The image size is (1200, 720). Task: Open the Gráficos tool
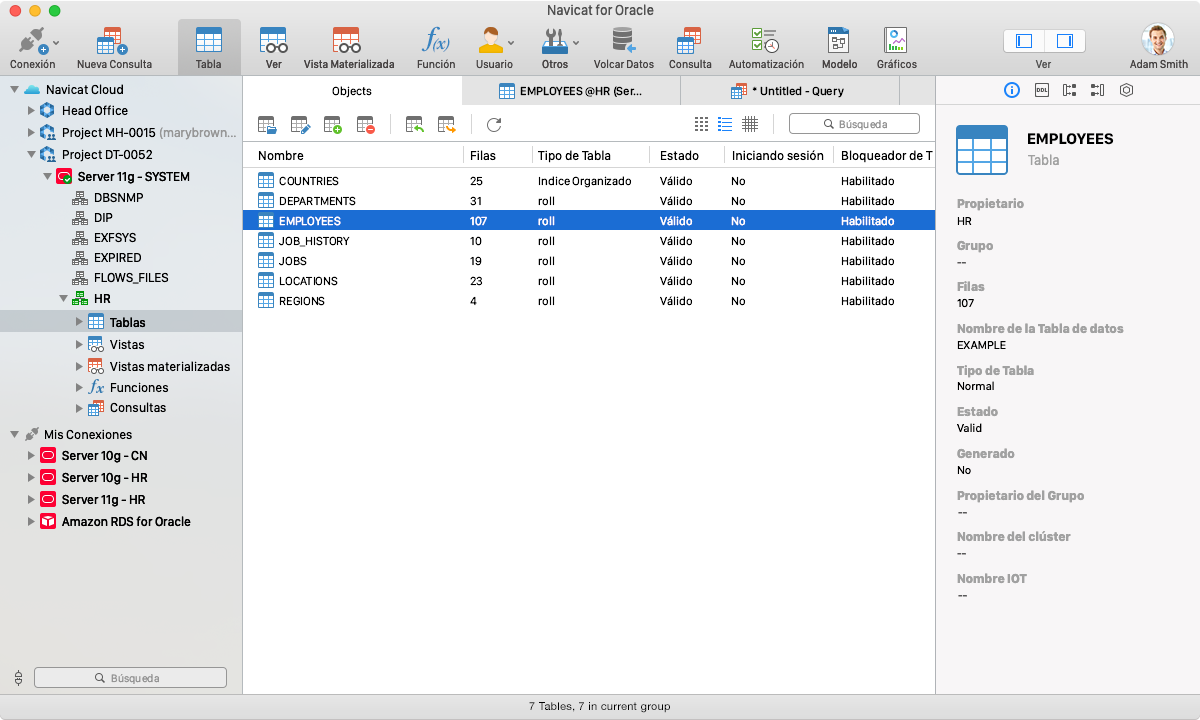coord(895,45)
